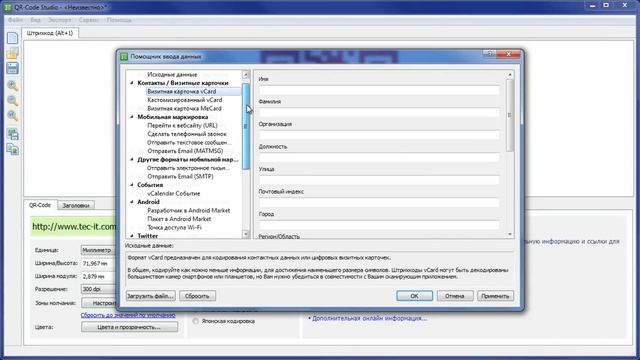Select the QR-Code tab

[40, 205]
